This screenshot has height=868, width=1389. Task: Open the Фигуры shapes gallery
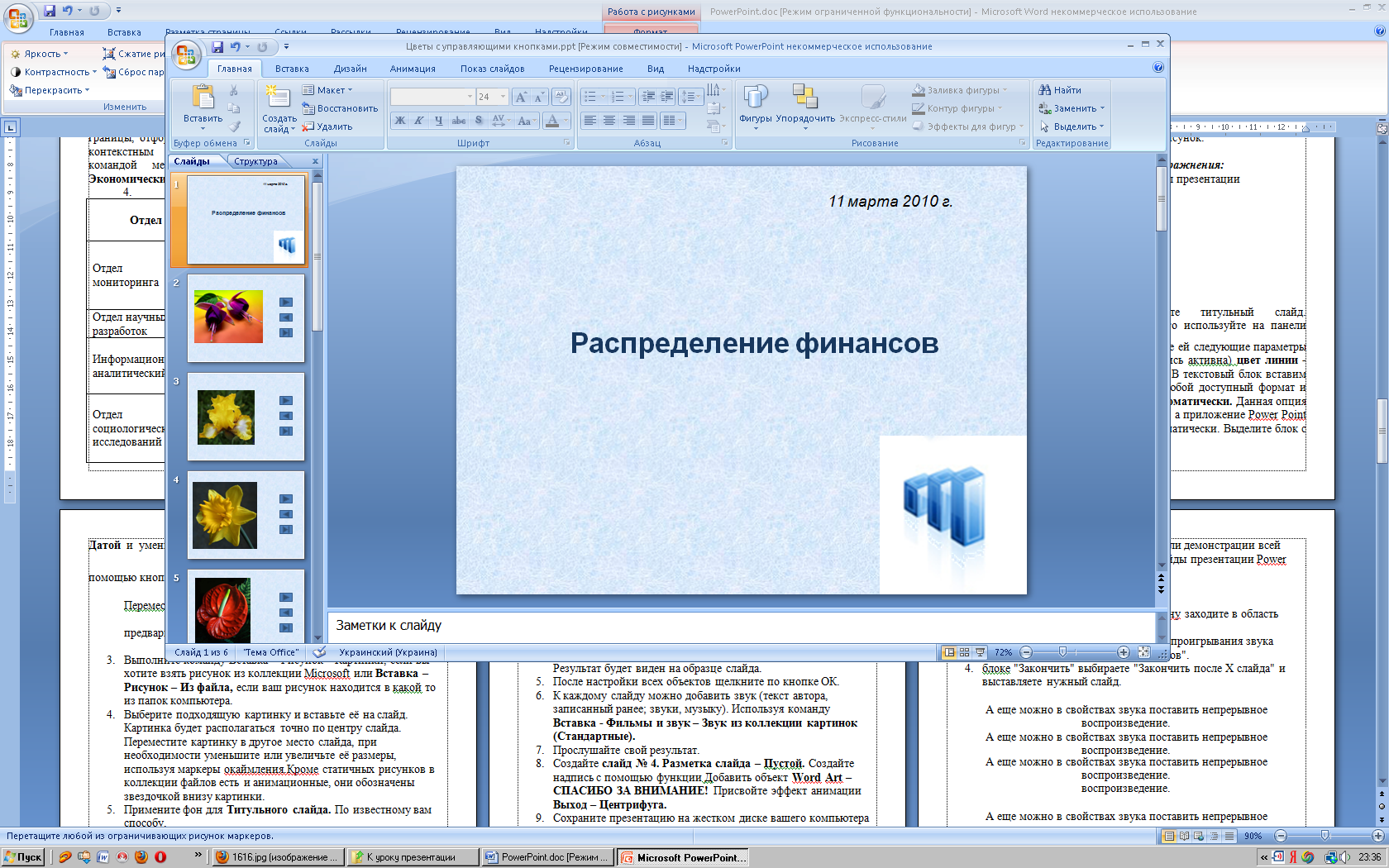tap(755, 98)
